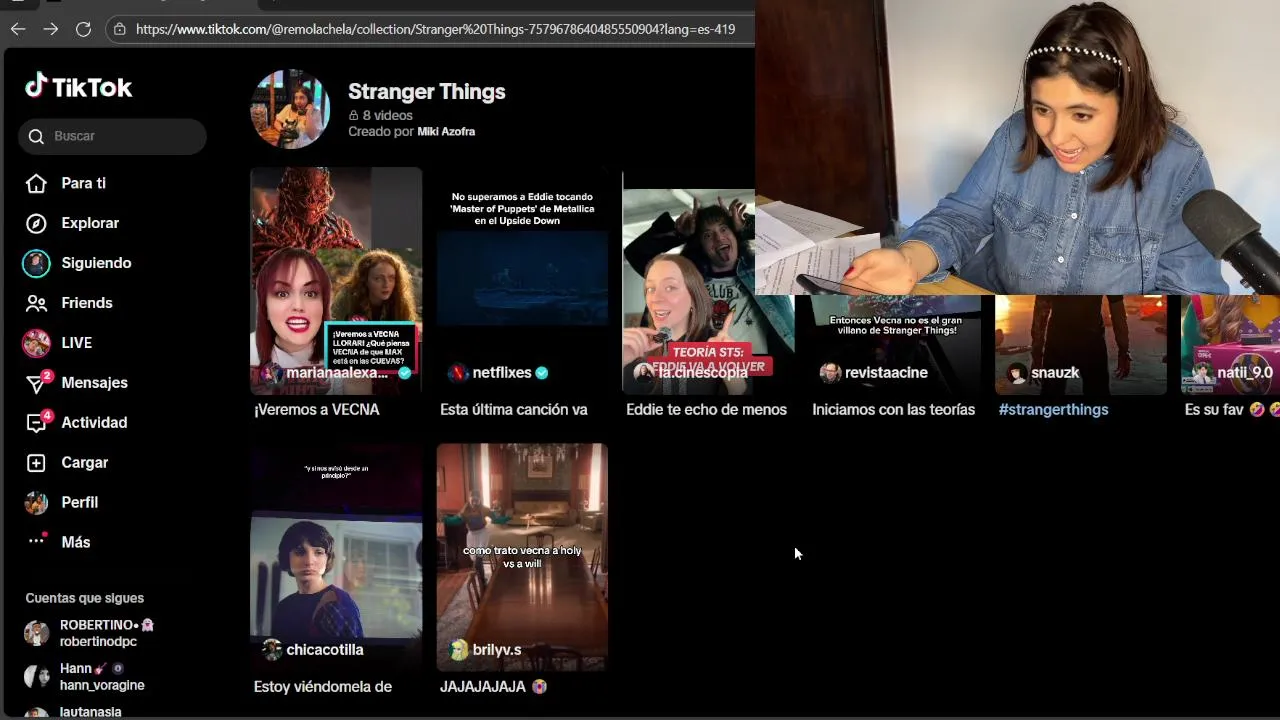
Task: Click the ROBERTINO account avatar
Action: (x=37, y=633)
